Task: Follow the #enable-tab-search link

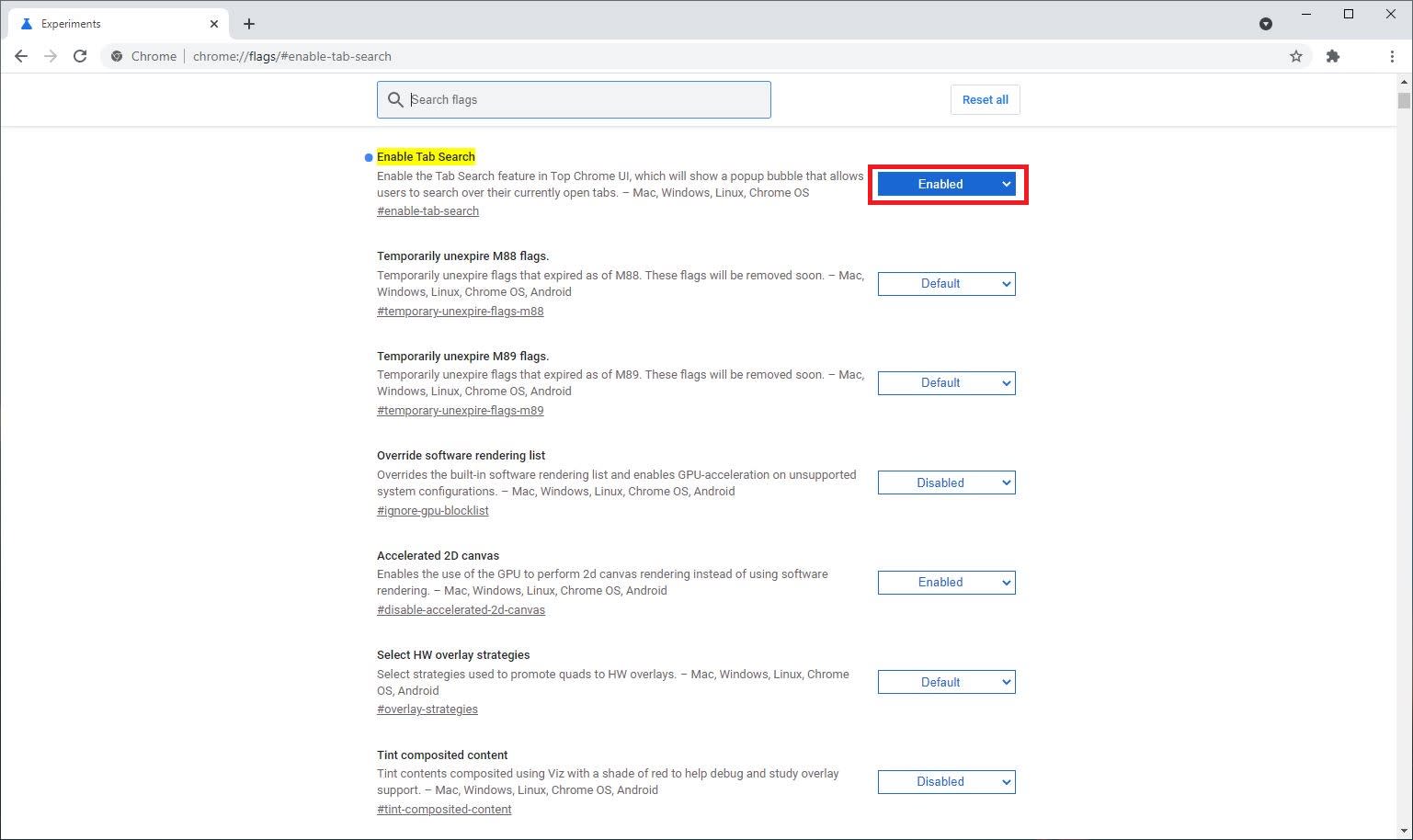Action: pyautogui.click(x=427, y=211)
